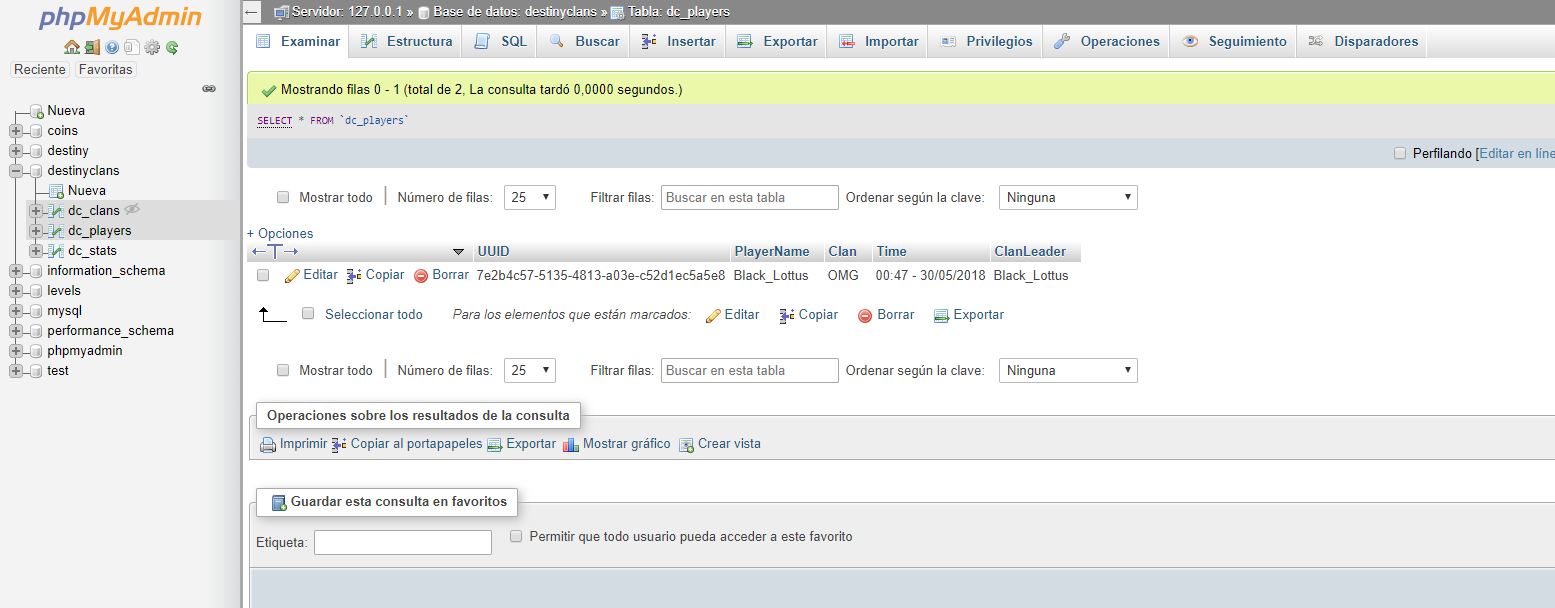Expand the dc_players table node
Viewport: 1555px width, 608px height.
click(35, 231)
